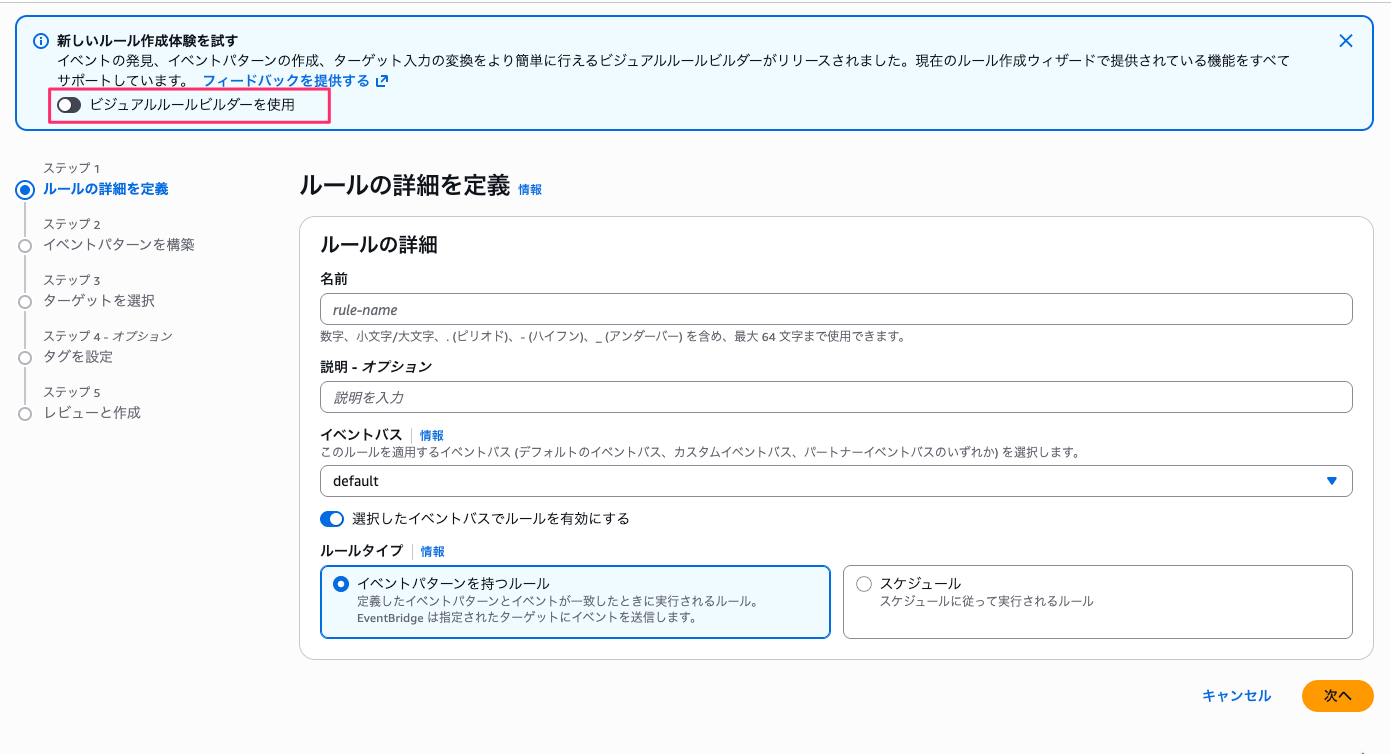Dismiss the new rule experience banner
The image size is (1391, 754).
pos(1346,41)
